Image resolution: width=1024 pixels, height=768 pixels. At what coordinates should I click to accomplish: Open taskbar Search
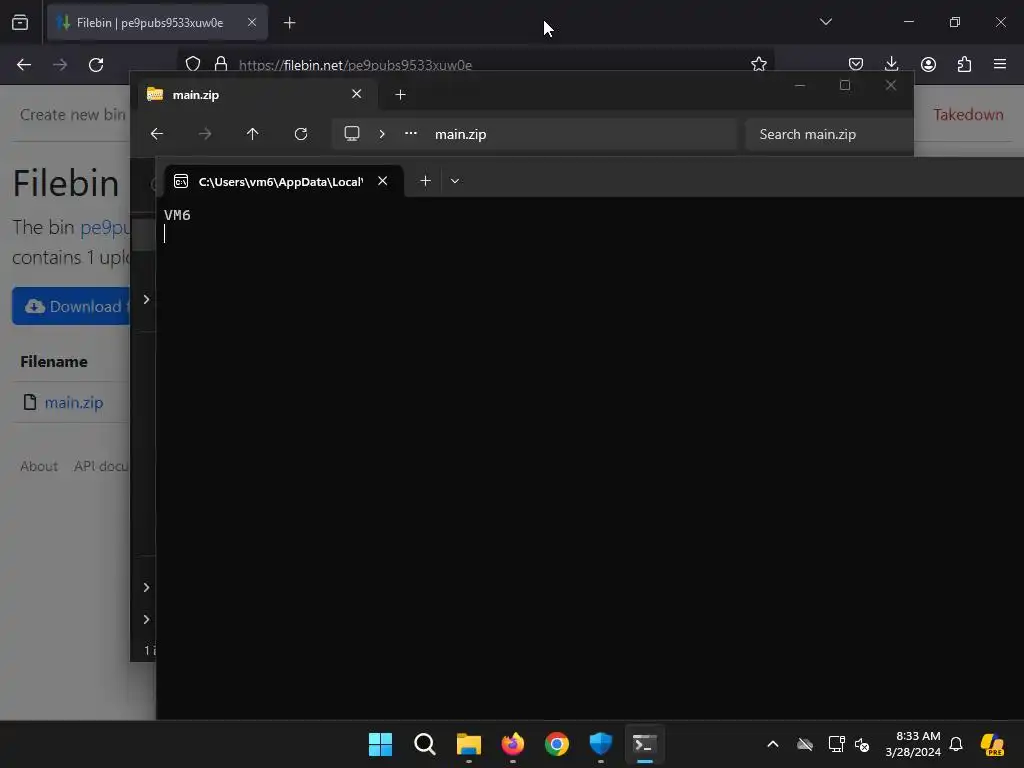[x=424, y=744]
